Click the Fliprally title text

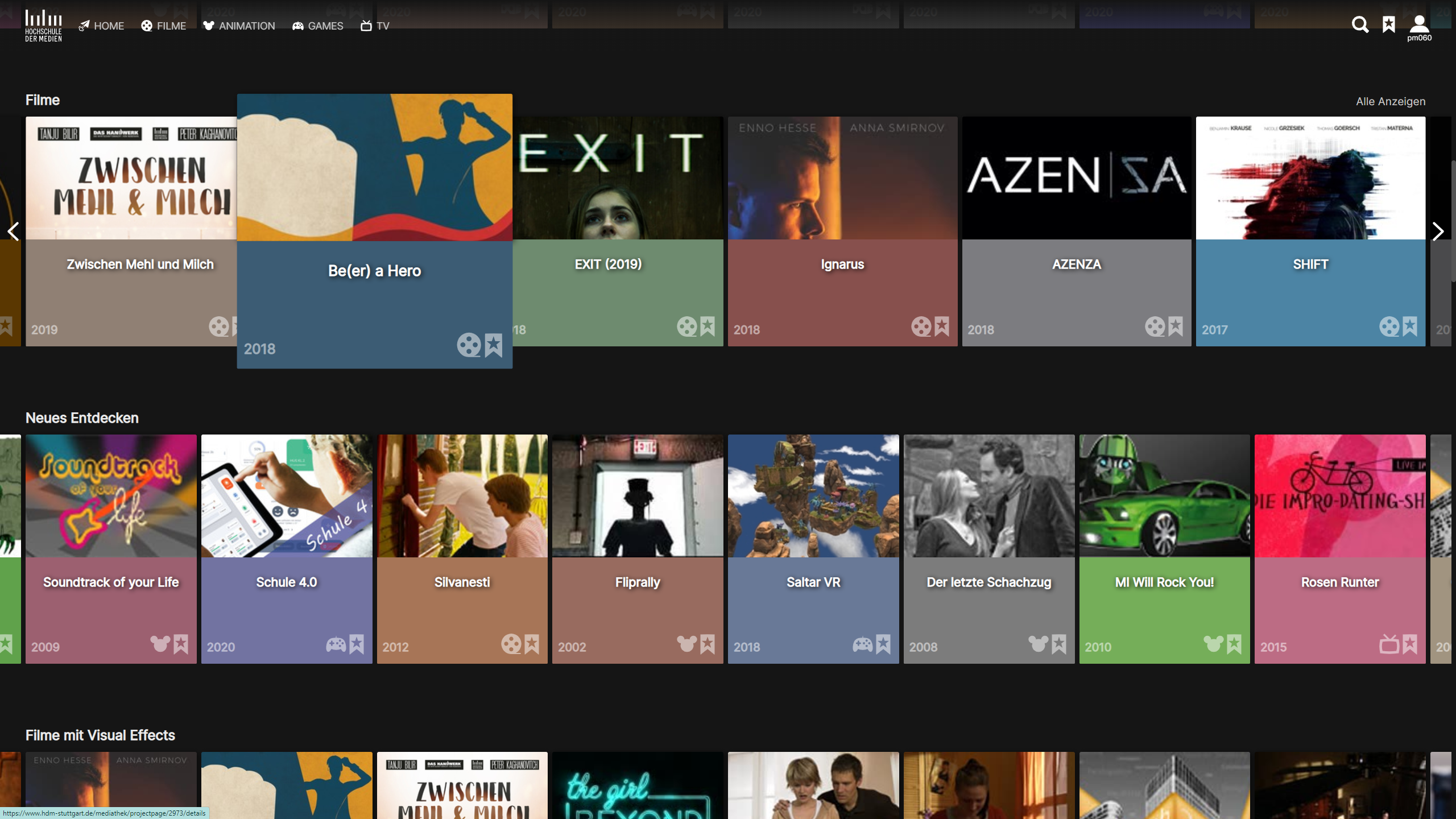tap(638, 582)
